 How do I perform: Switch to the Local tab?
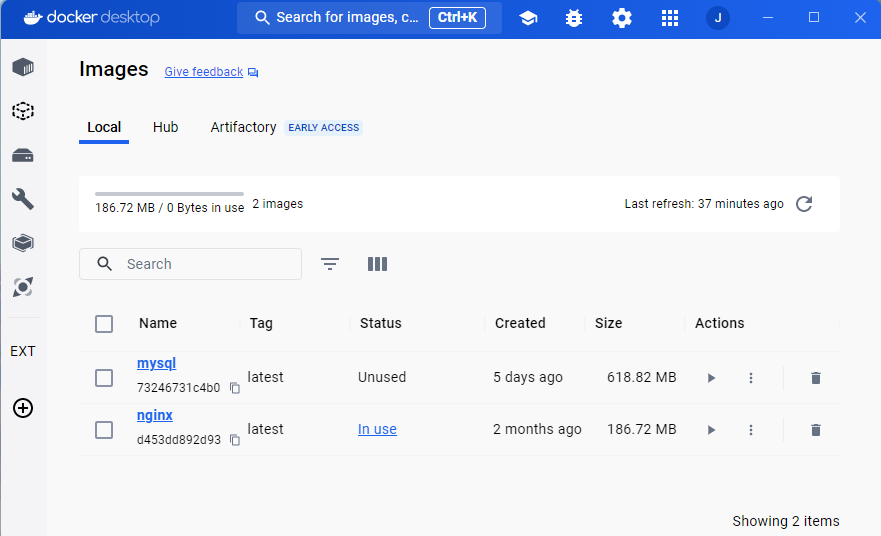point(104,128)
